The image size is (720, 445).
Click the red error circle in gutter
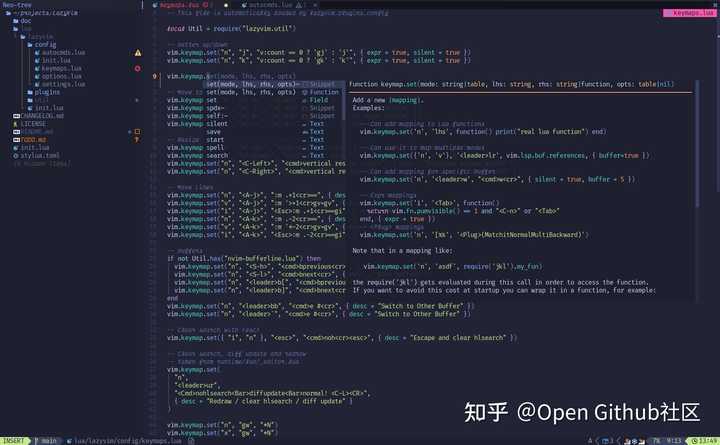[x=138, y=68]
